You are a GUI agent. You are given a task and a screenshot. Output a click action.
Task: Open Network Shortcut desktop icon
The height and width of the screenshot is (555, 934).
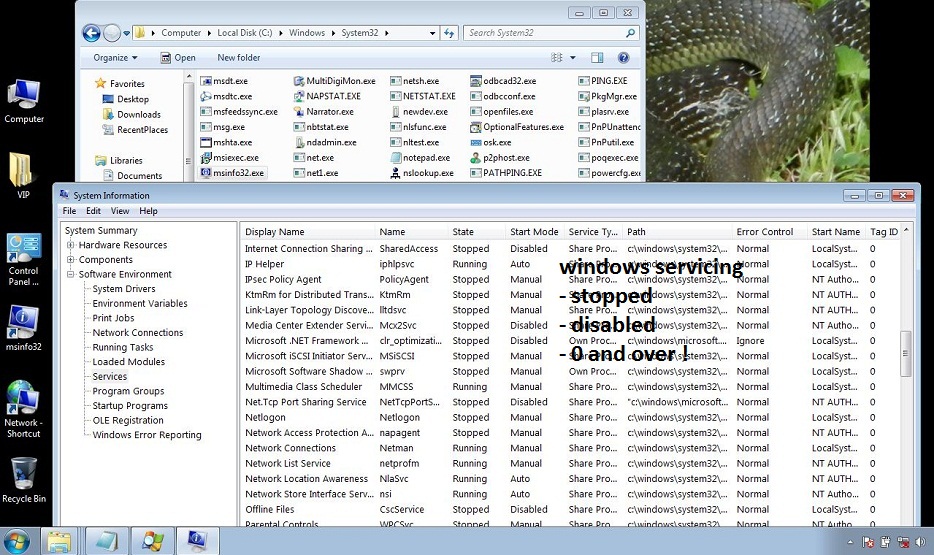point(23,409)
